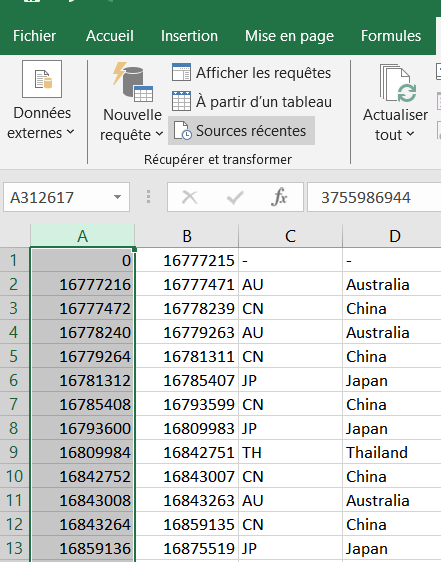Click the Sources récentes button
Viewport: 441px width, 562px height.
pyautogui.click(x=242, y=130)
